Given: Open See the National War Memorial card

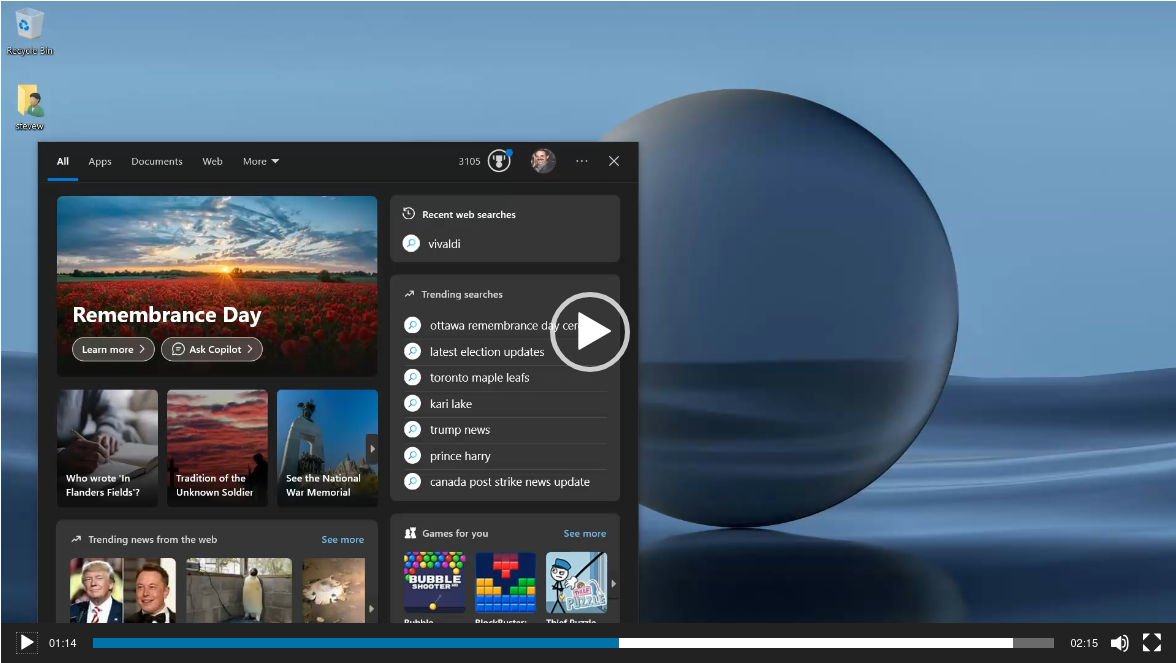Looking at the screenshot, I should [327, 448].
